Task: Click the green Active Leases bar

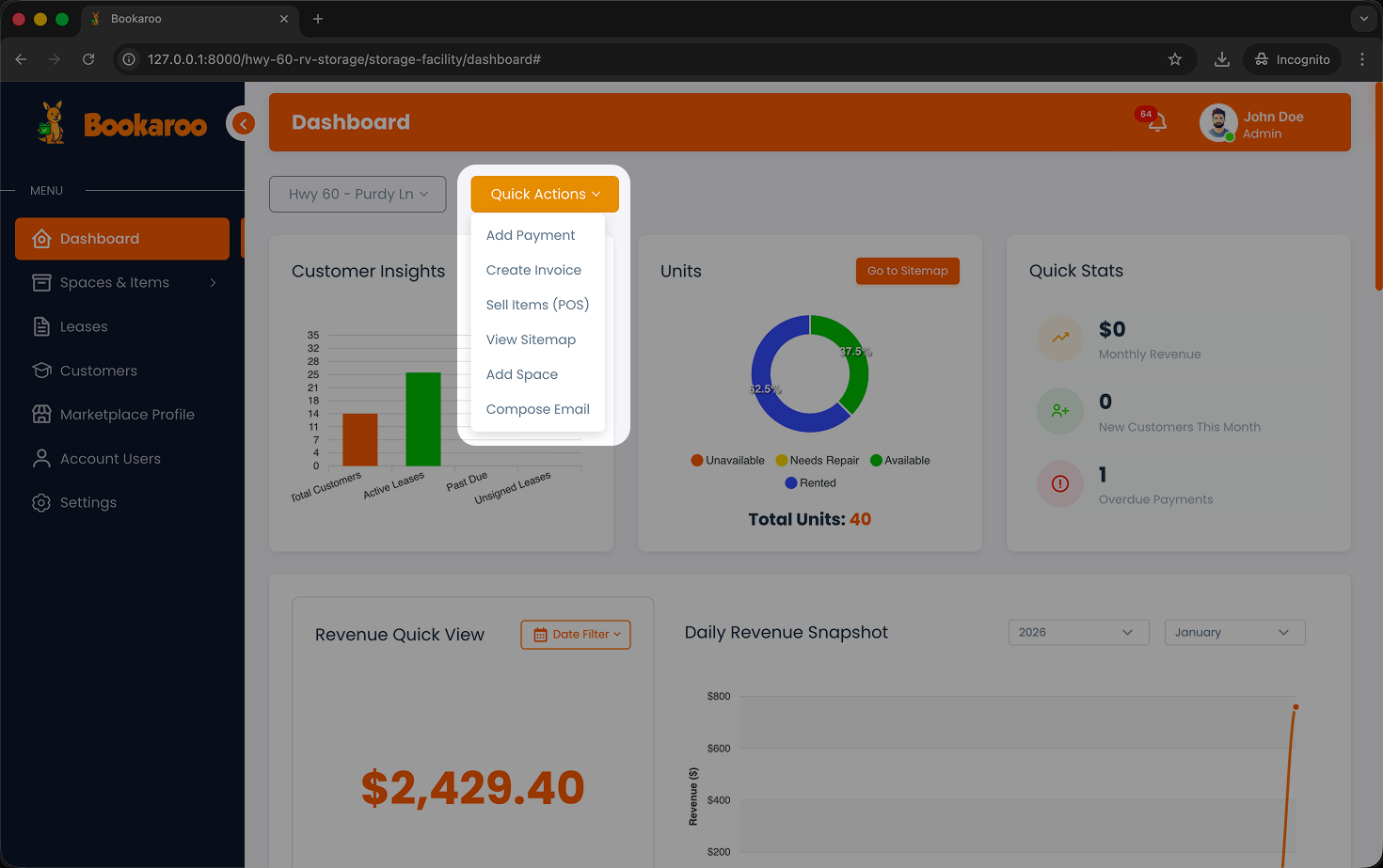Action: (422, 419)
